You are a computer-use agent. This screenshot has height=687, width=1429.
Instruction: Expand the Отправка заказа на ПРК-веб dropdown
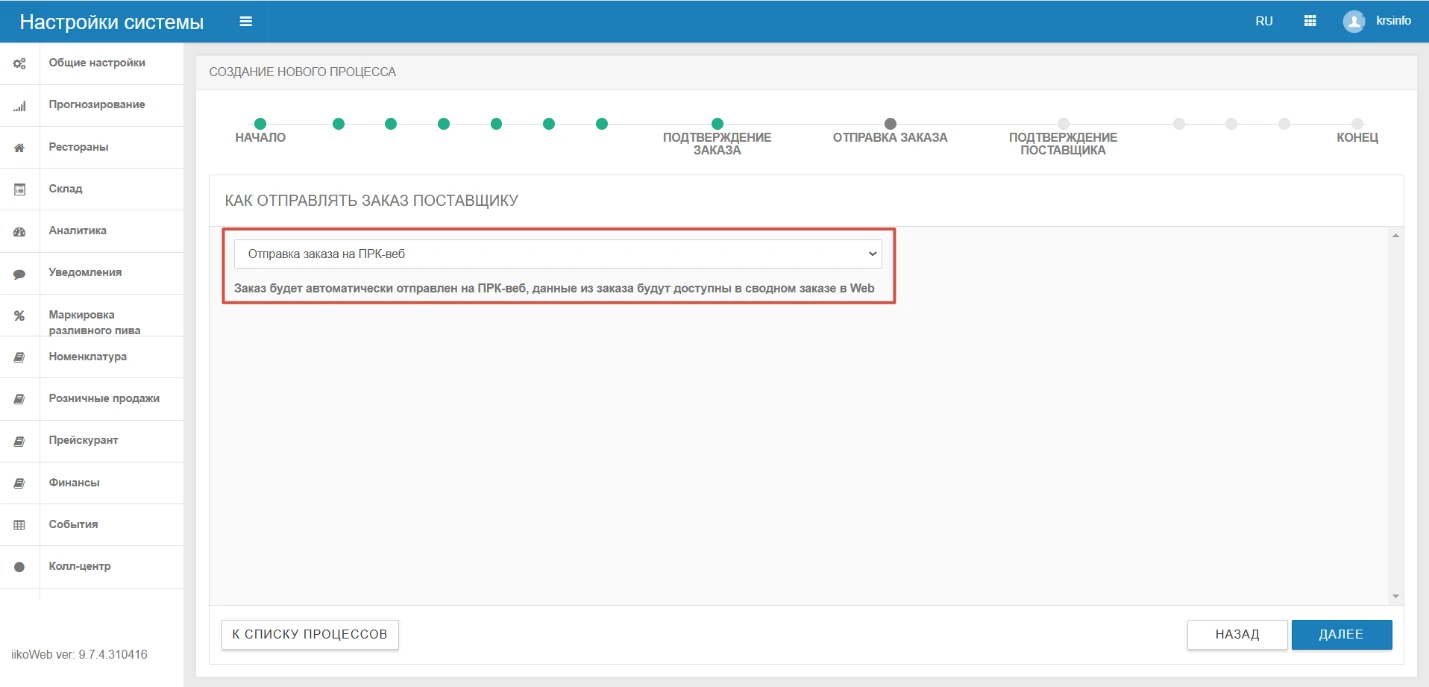point(558,254)
